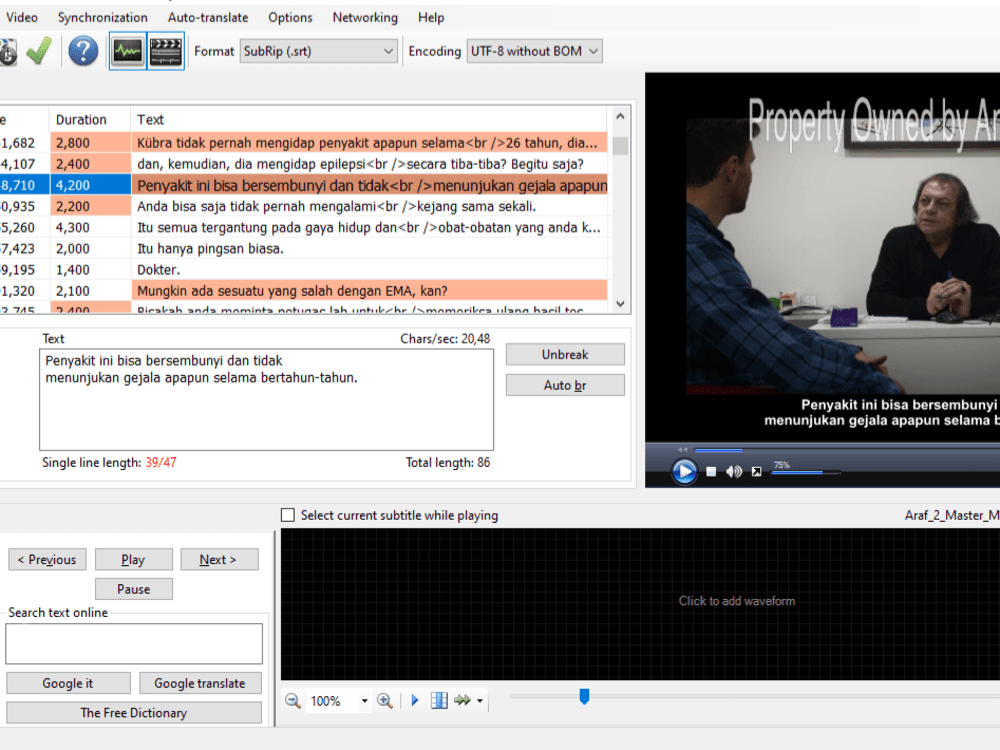Image resolution: width=1000 pixels, height=750 pixels.
Task: Click the Search text online input box
Action: [134, 643]
